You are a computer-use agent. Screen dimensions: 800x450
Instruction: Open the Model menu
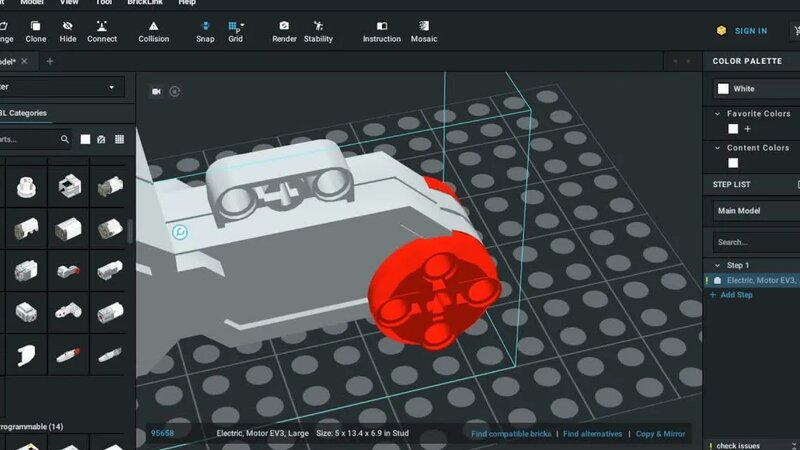(x=32, y=3)
